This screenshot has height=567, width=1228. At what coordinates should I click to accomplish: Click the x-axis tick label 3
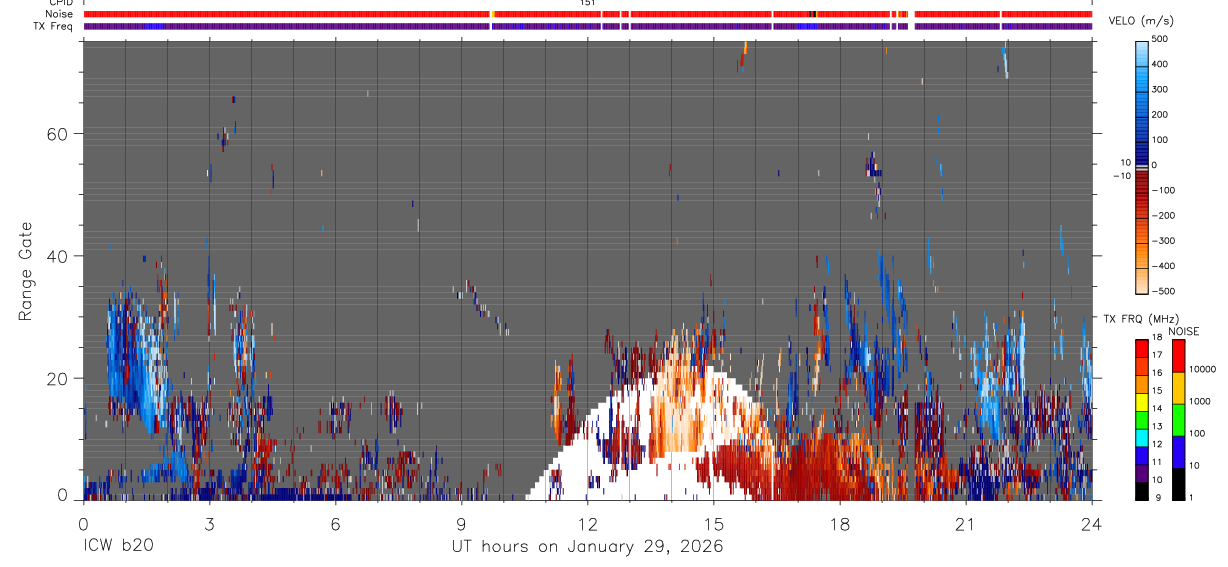209,523
